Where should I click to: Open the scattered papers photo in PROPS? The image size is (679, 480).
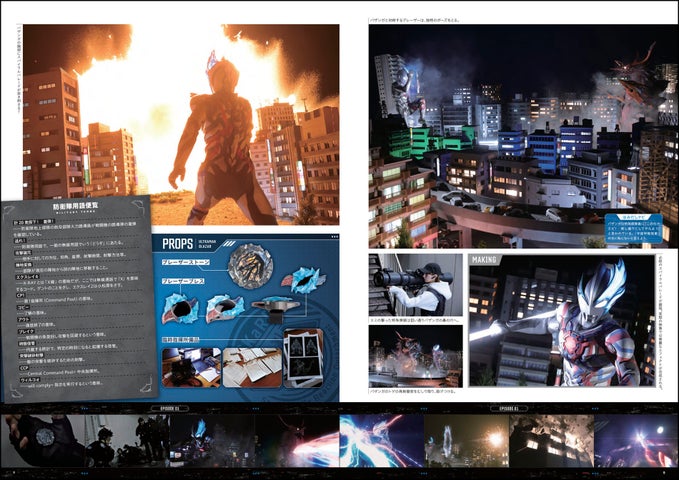coord(252,367)
